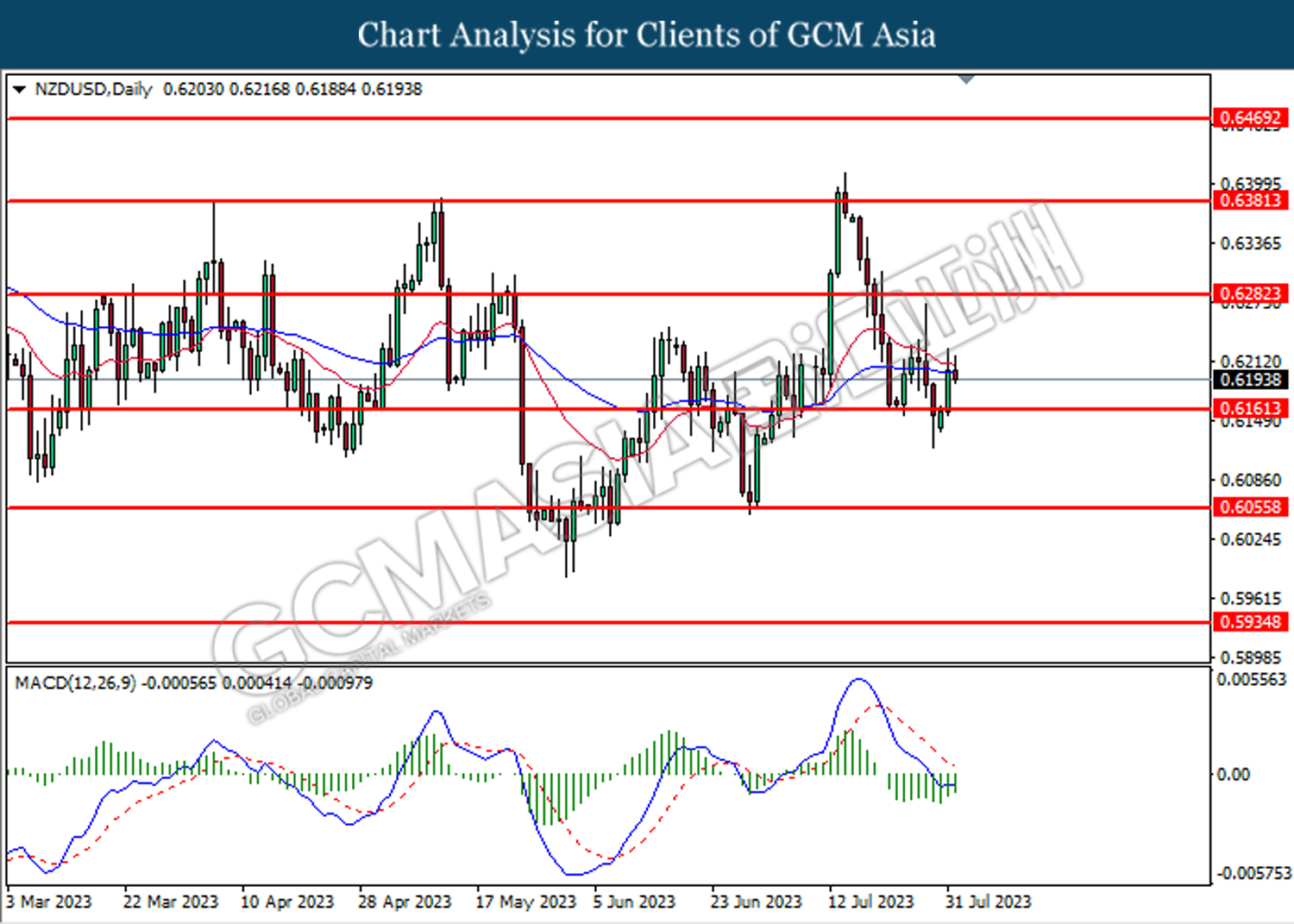Image resolution: width=1294 pixels, height=924 pixels.
Task: Click the Chart Analysis for Clients title
Action: click(647, 35)
